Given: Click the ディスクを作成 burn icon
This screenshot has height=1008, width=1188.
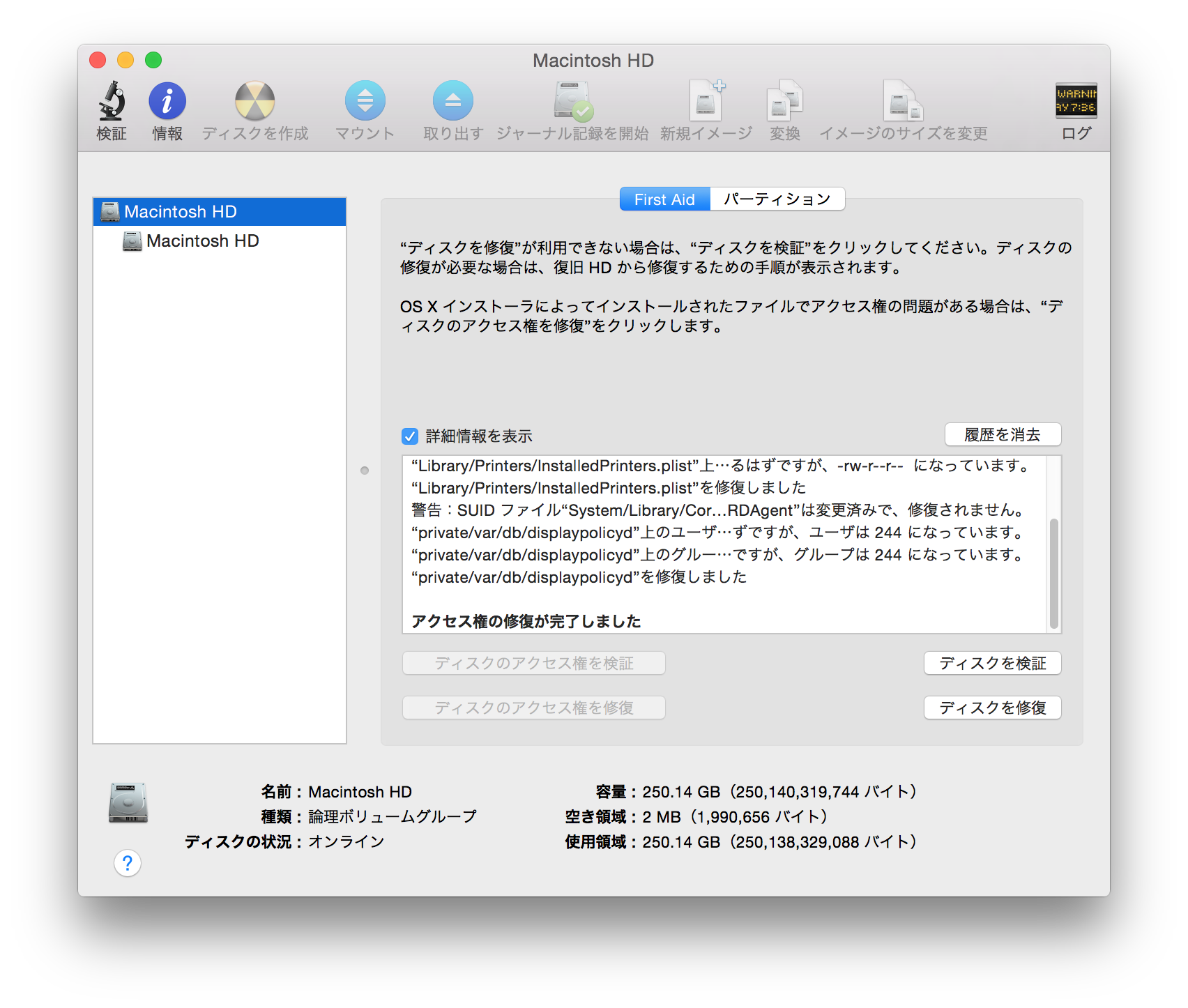Looking at the screenshot, I should [255, 101].
